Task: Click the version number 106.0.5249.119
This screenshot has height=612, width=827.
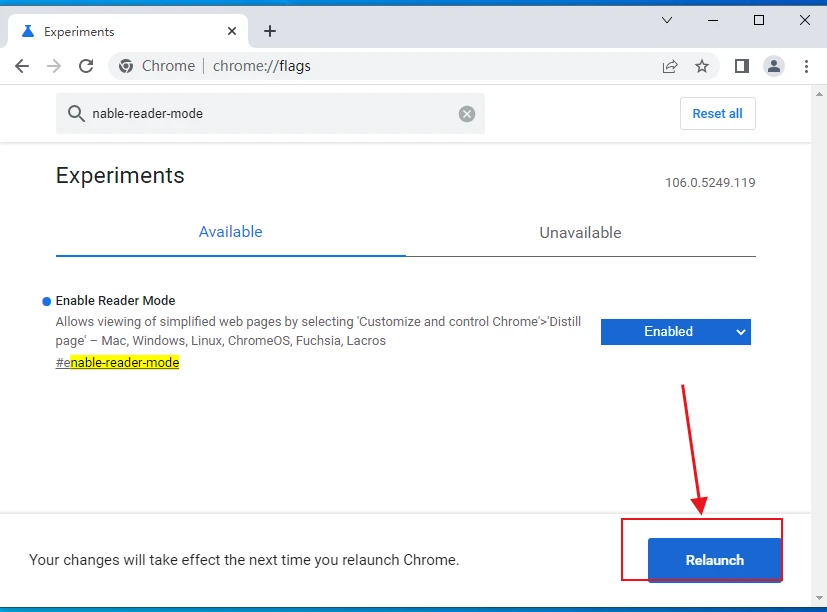Action: tap(710, 183)
